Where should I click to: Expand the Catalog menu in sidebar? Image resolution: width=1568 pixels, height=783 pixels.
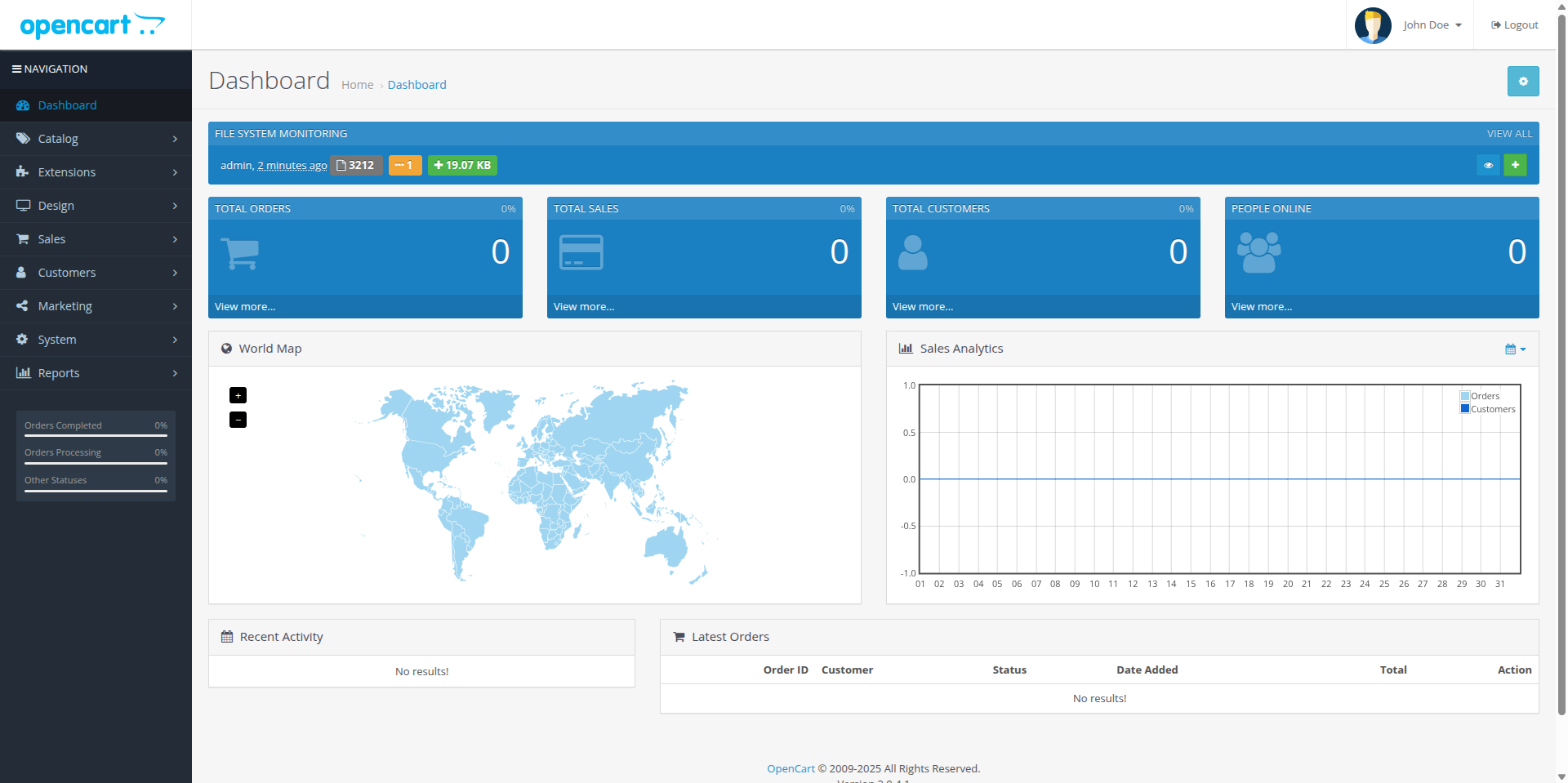(x=96, y=139)
